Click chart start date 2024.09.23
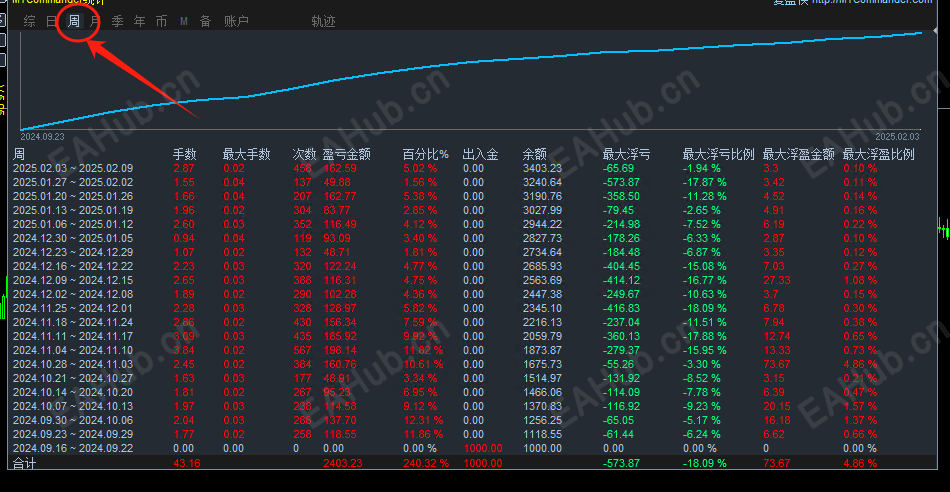Screen dimensions: 950x492 (x=42, y=137)
